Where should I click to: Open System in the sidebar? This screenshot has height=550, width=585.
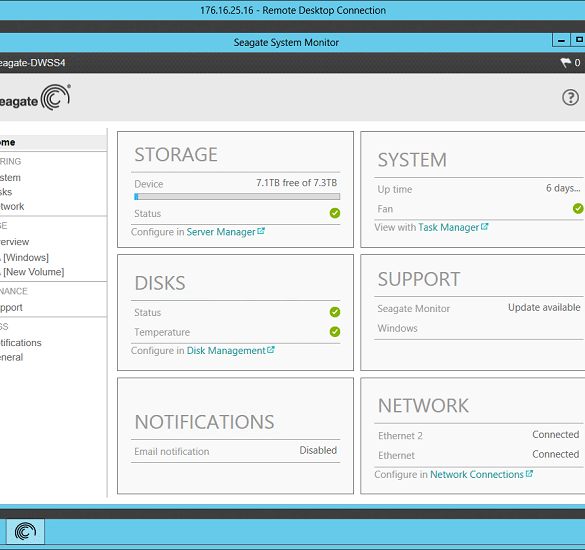[10, 178]
